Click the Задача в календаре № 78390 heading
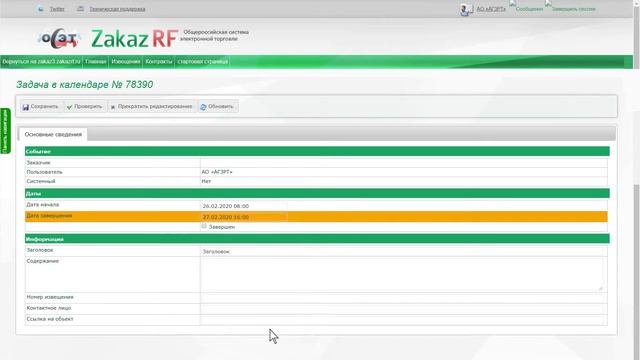This screenshot has width=640, height=360. pos(84,84)
